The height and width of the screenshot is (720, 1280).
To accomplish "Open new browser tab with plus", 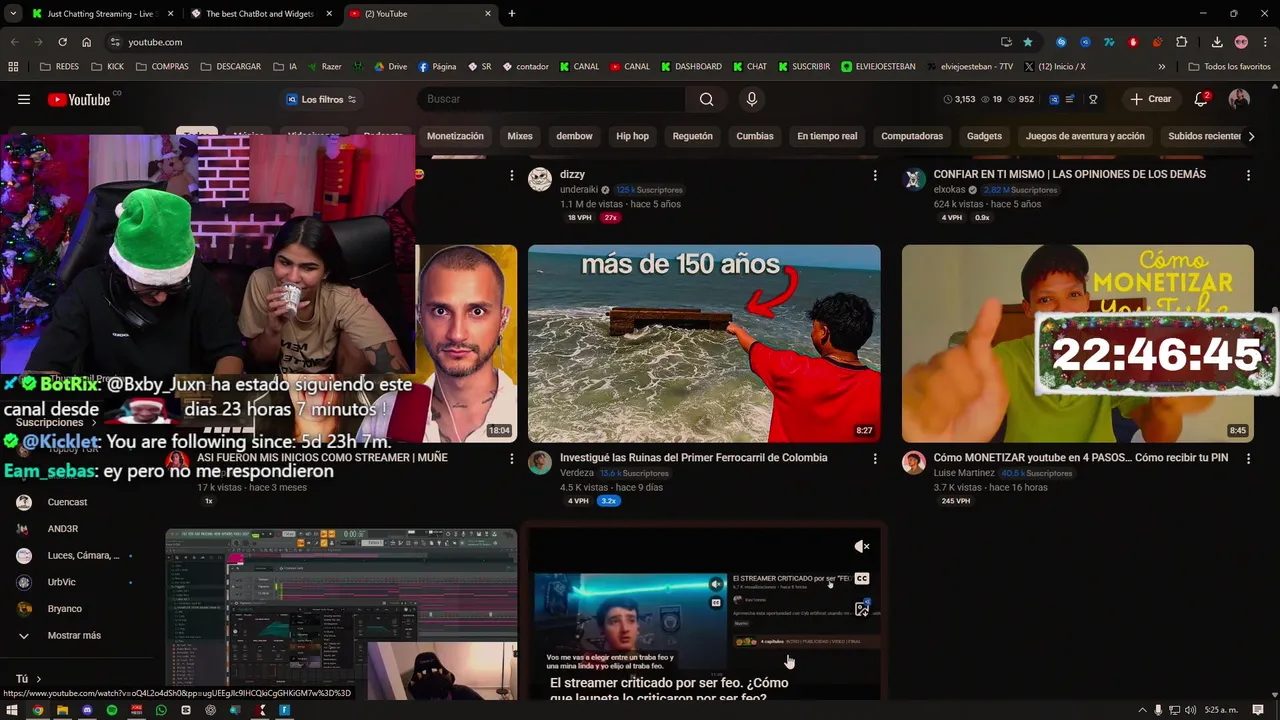I will [512, 14].
